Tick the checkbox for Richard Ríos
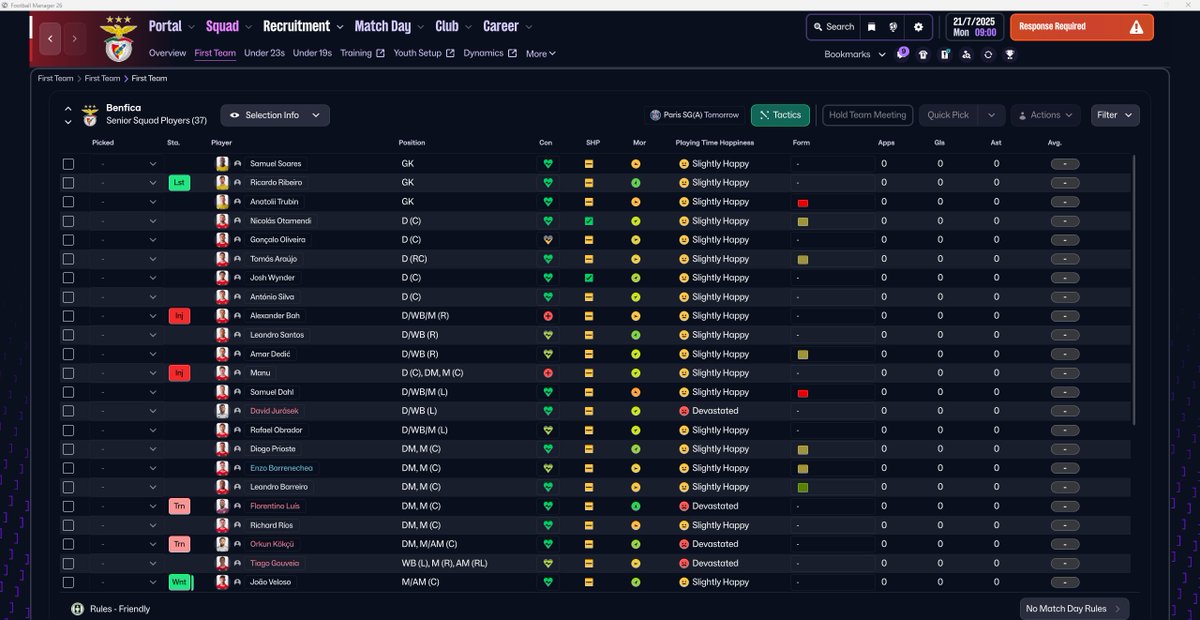1200x620 pixels. [68, 525]
